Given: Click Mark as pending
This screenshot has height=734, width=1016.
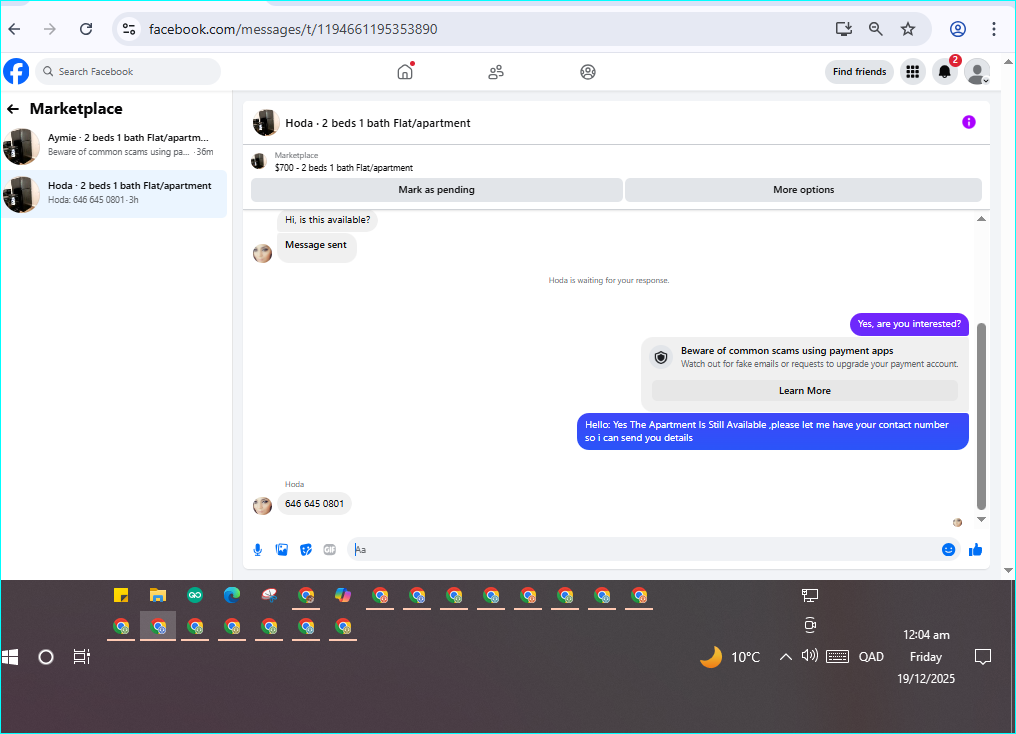Looking at the screenshot, I should pos(436,190).
